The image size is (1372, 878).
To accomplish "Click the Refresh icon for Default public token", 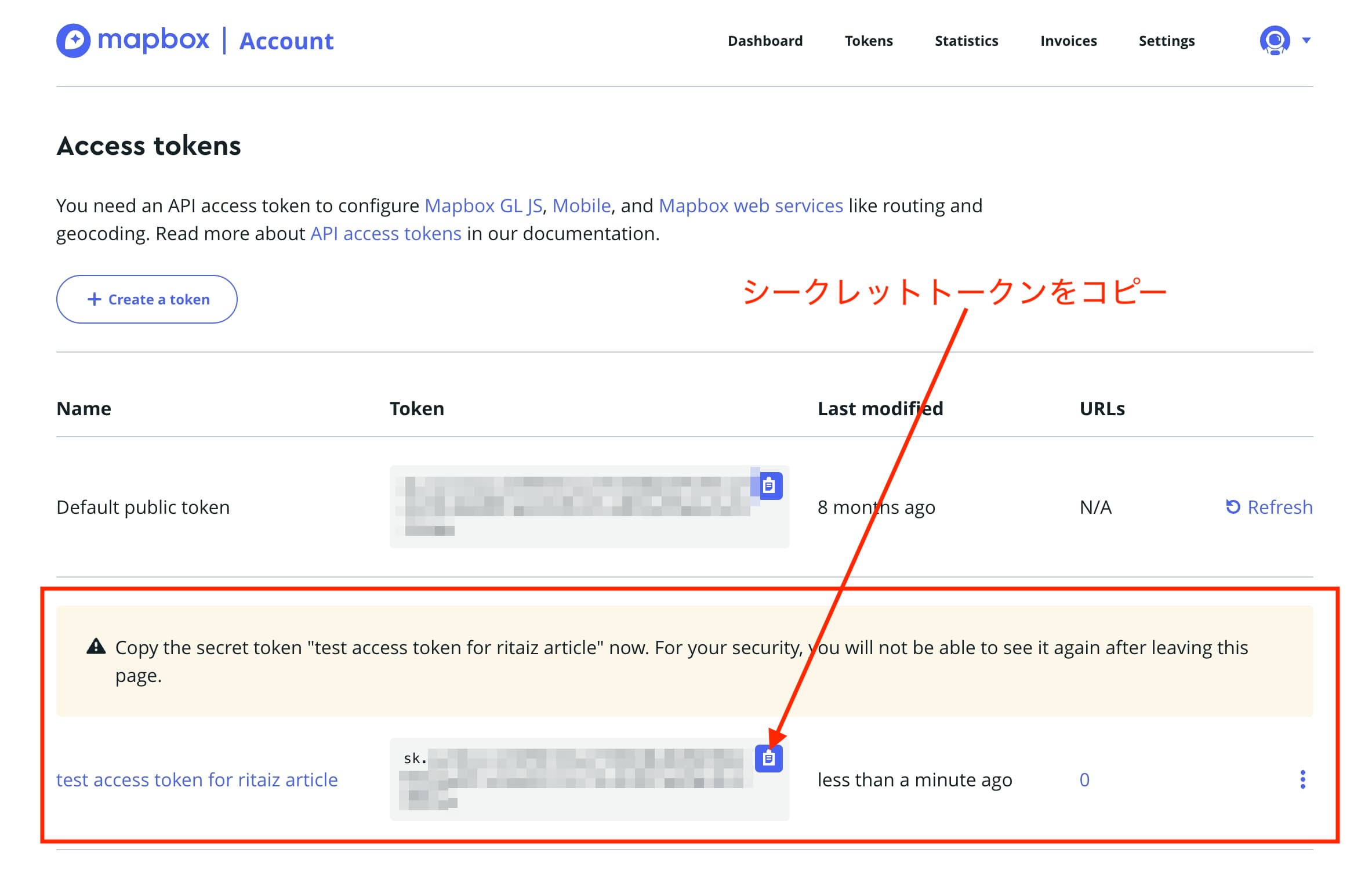I will point(1233,507).
